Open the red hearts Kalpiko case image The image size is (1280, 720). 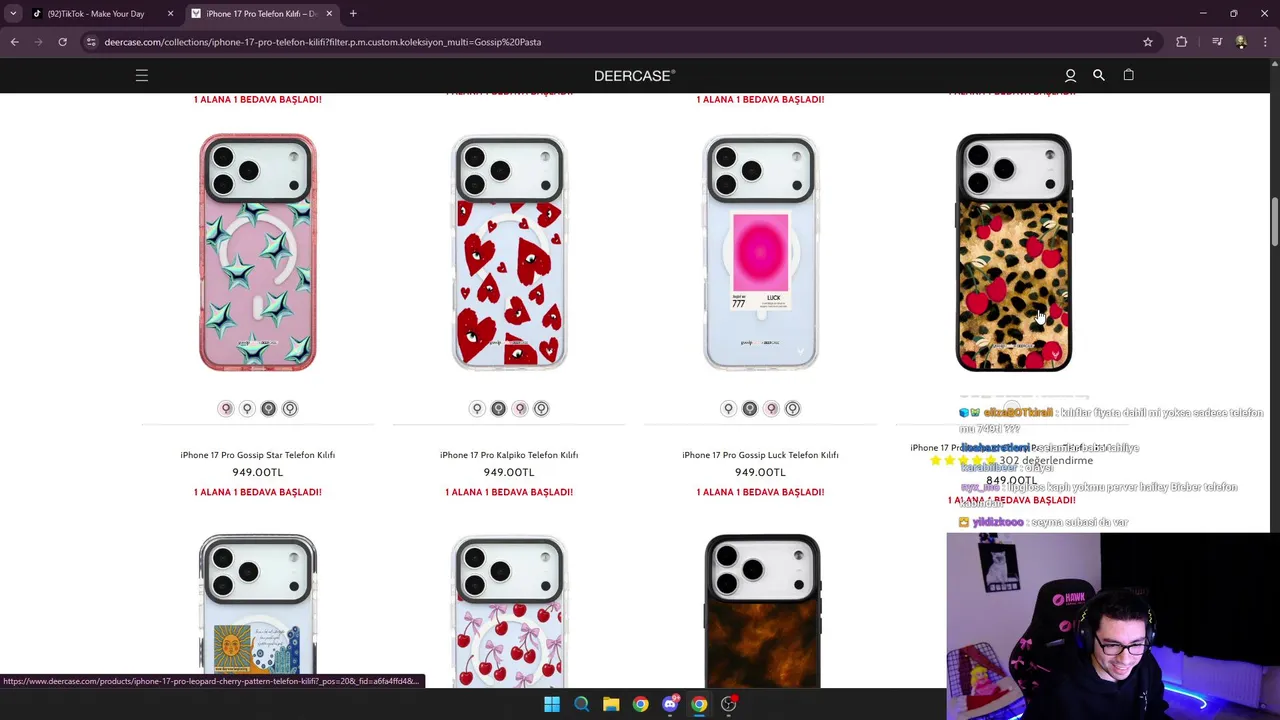point(509,252)
